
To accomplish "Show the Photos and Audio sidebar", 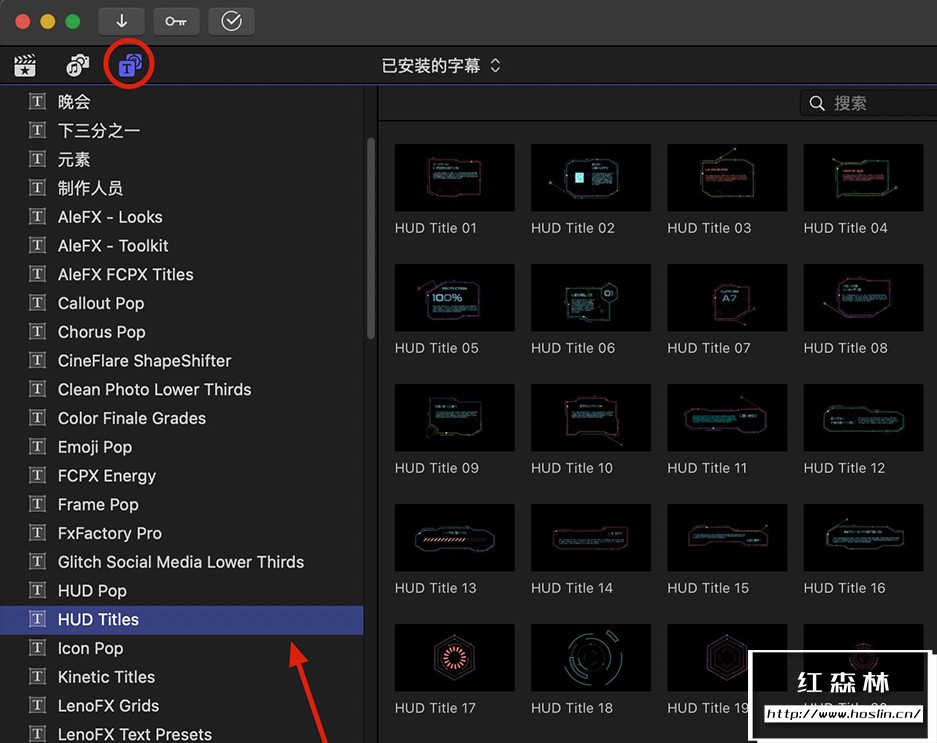I will [x=77, y=65].
